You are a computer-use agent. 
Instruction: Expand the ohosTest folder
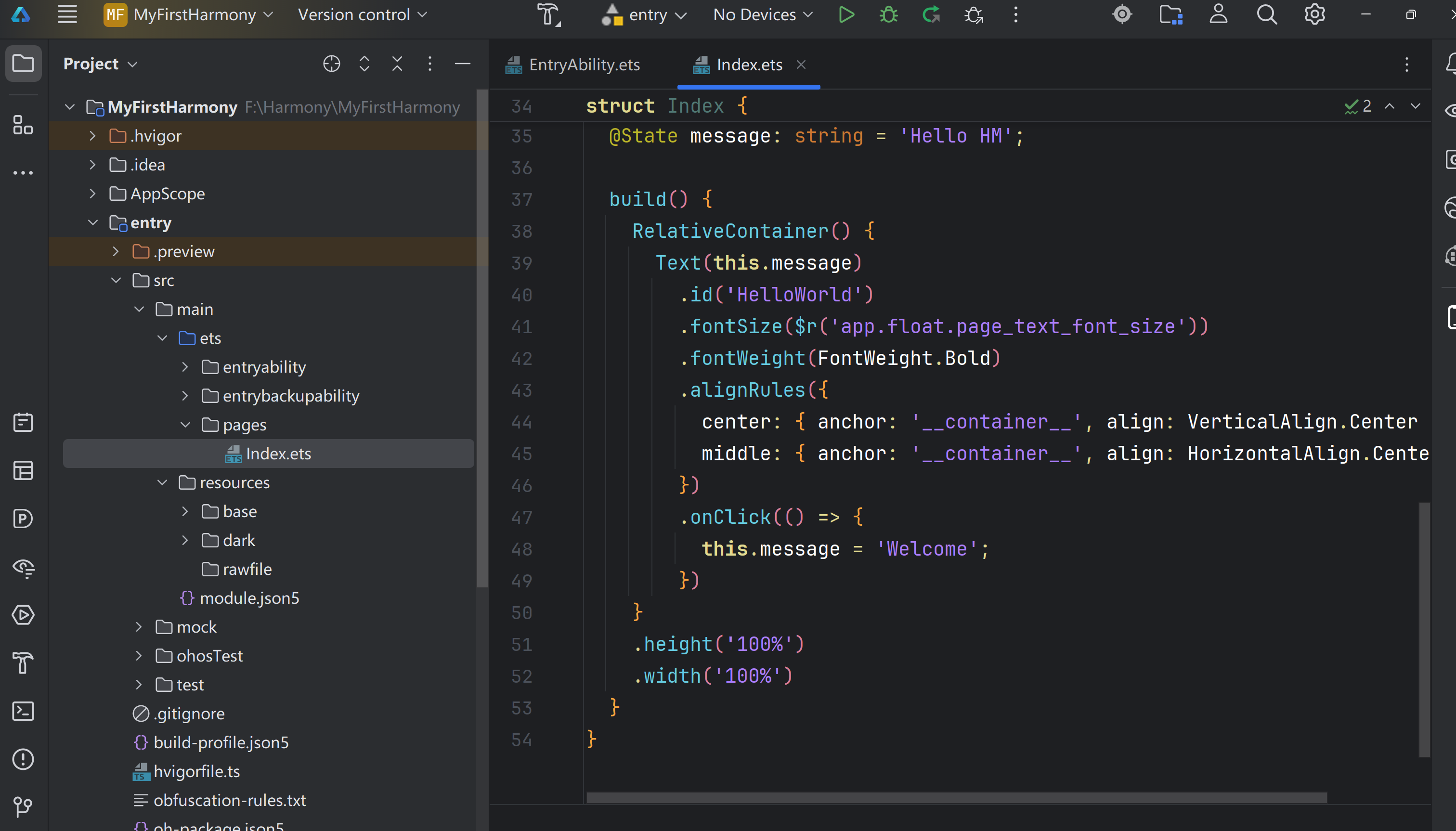[x=139, y=656]
